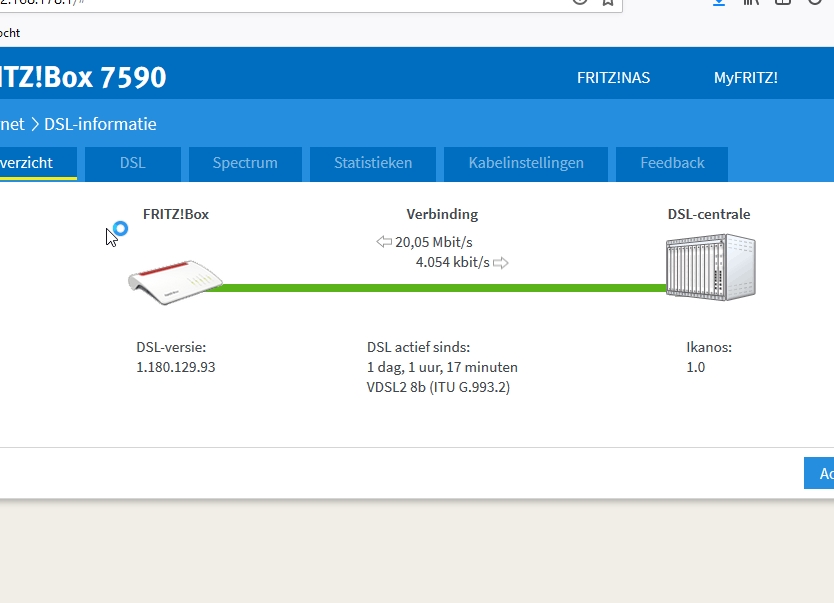
Task: Click the DSL-centrale server rack image
Action: tap(710, 267)
